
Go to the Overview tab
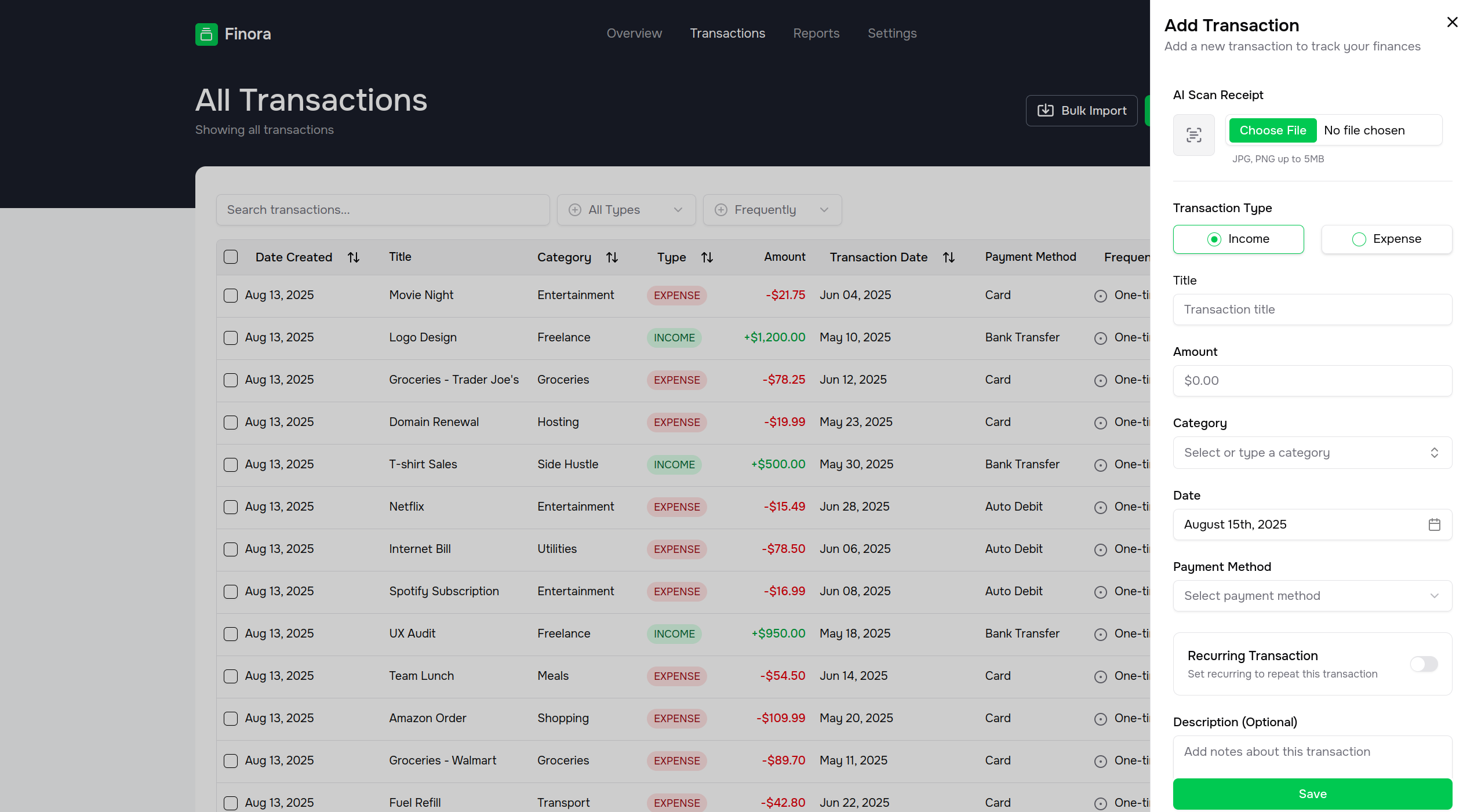pyautogui.click(x=634, y=34)
